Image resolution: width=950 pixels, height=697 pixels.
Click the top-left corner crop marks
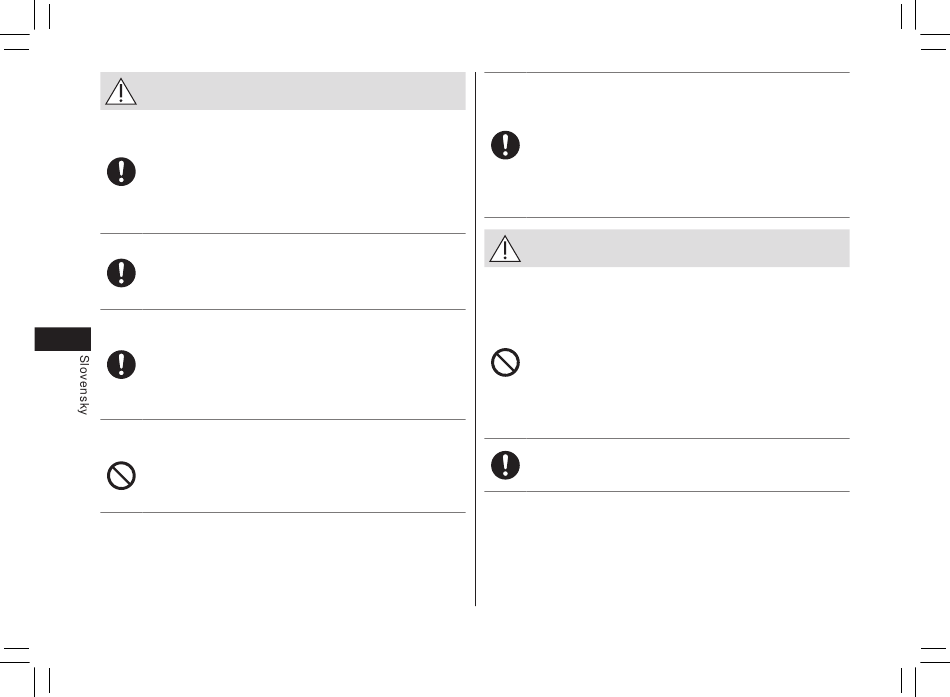point(25,24)
